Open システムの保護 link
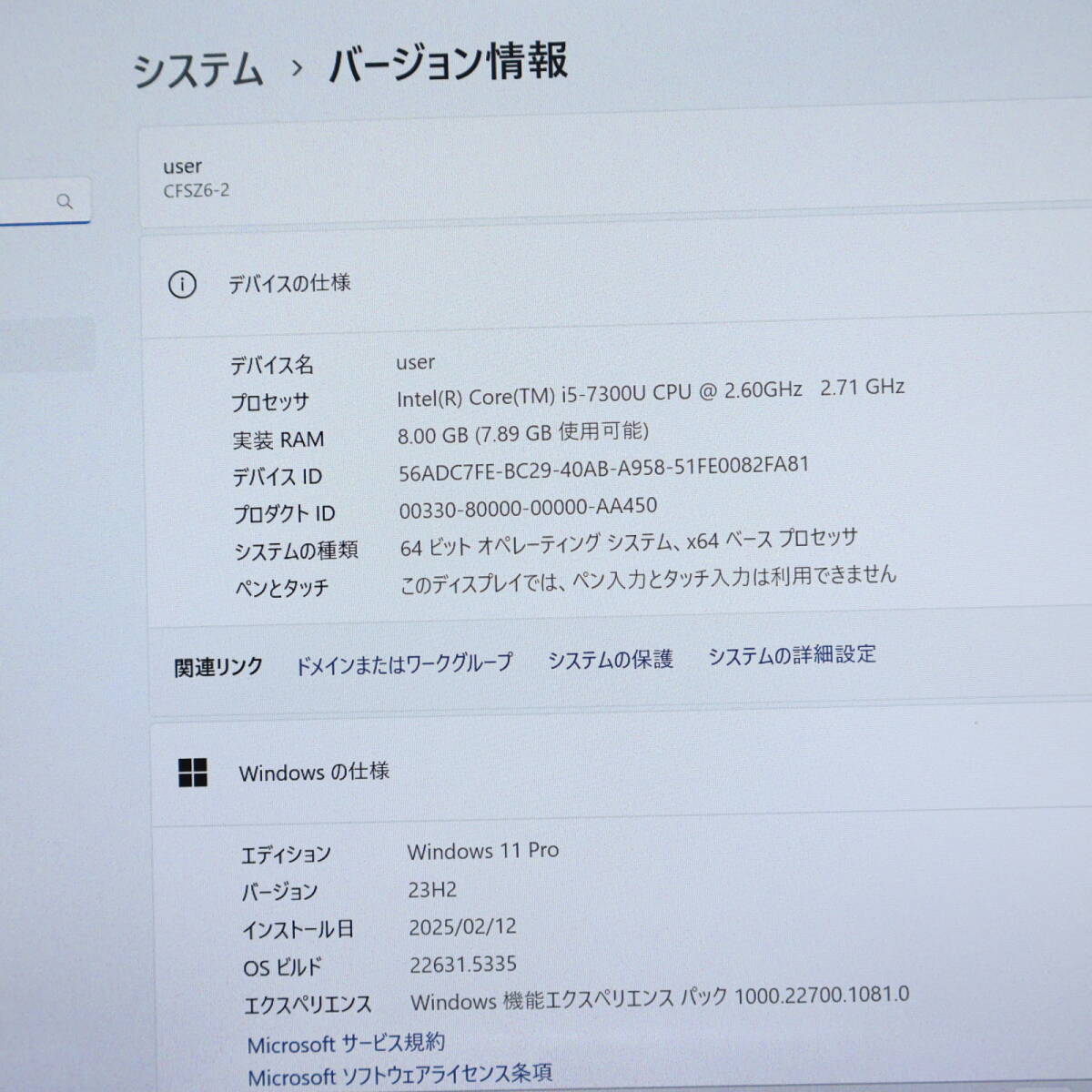1092x1092 pixels. tap(610, 659)
